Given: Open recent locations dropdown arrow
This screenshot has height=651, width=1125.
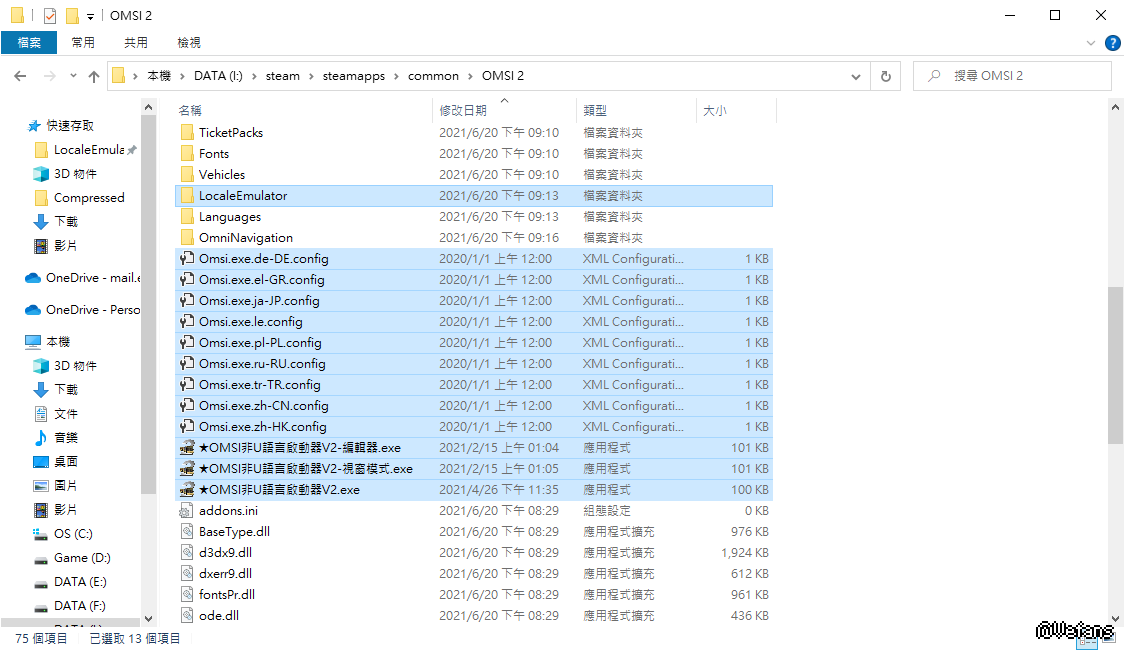Looking at the screenshot, I should pos(73,76).
